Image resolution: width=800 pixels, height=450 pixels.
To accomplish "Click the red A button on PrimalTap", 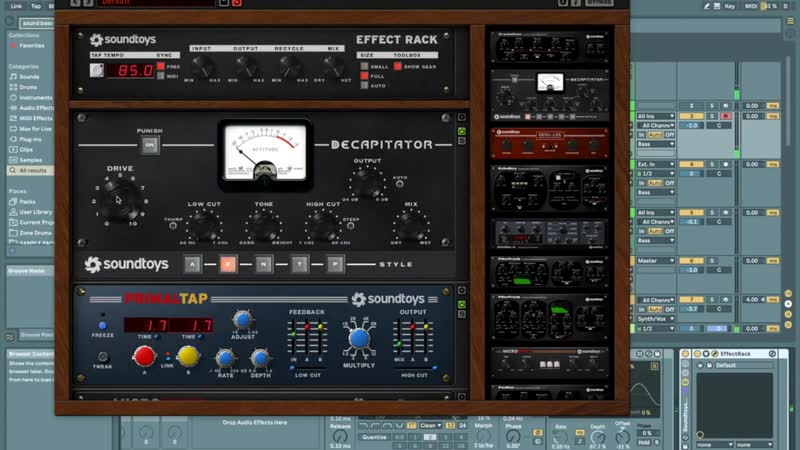I will (144, 356).
